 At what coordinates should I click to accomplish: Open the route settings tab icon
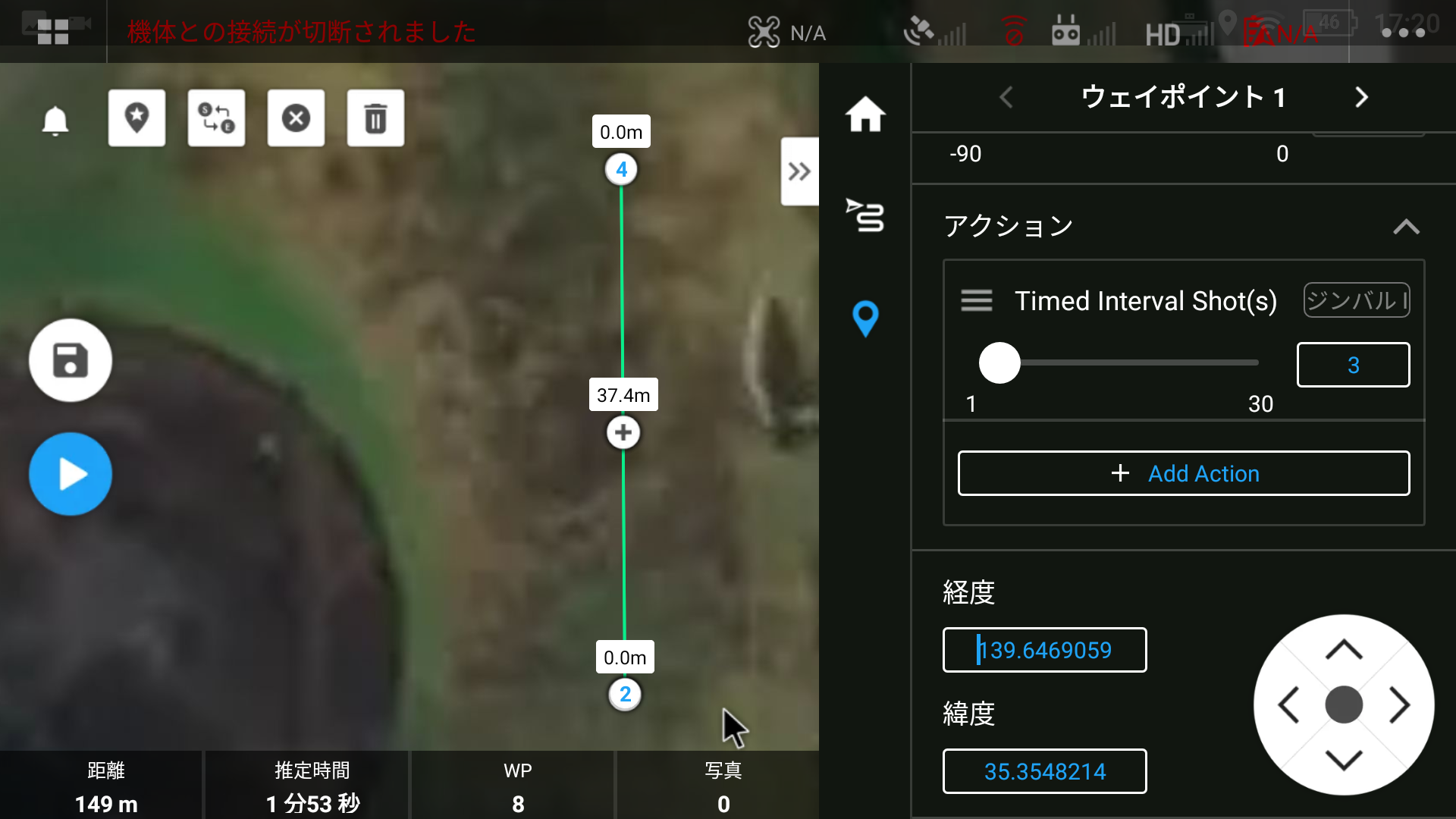[x=865, y=215]
